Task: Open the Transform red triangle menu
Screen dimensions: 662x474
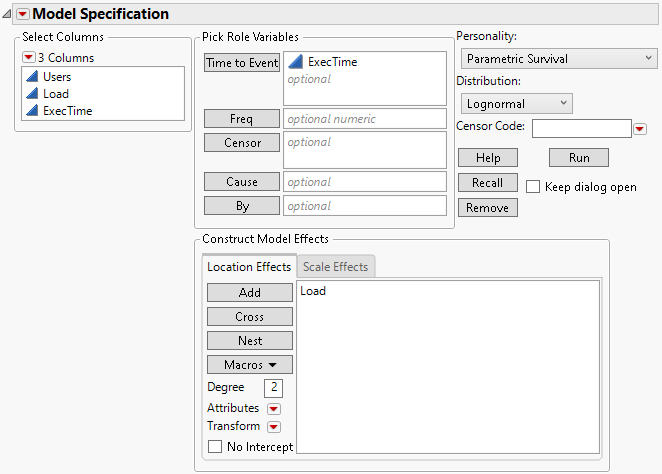Action: coord(273,426)
